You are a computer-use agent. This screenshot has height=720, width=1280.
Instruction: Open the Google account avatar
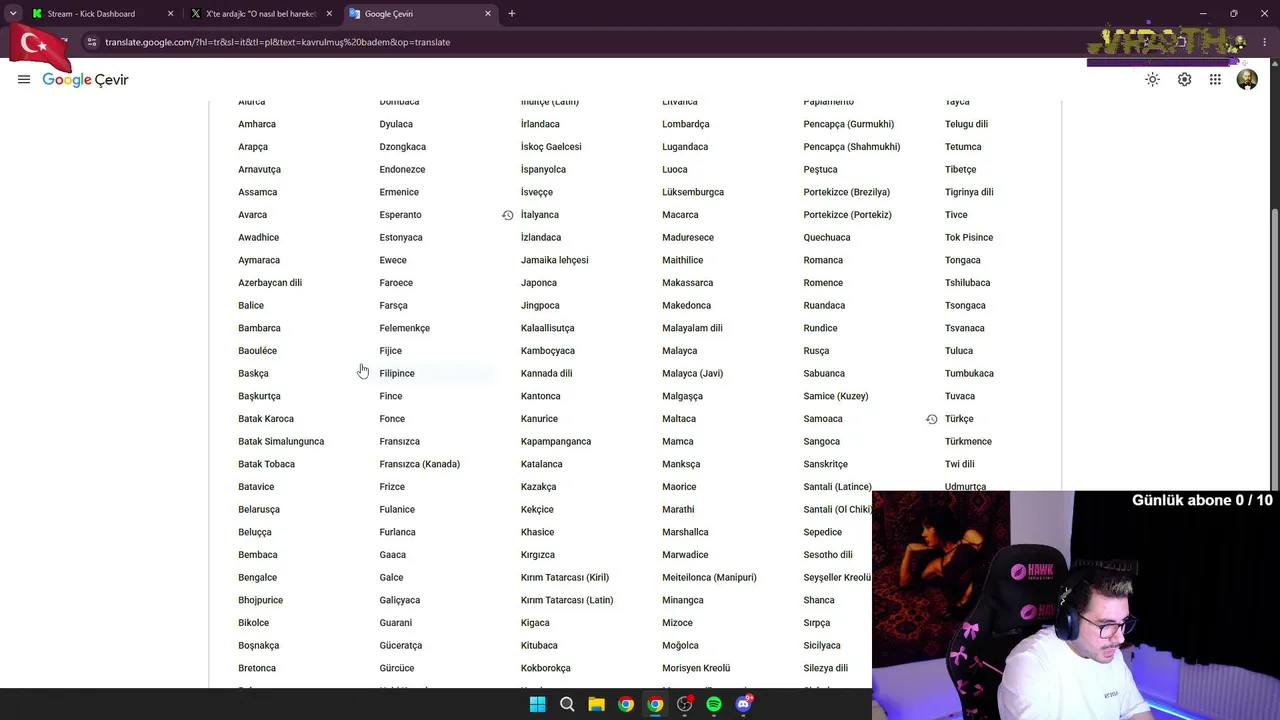tap(1247, 80)
